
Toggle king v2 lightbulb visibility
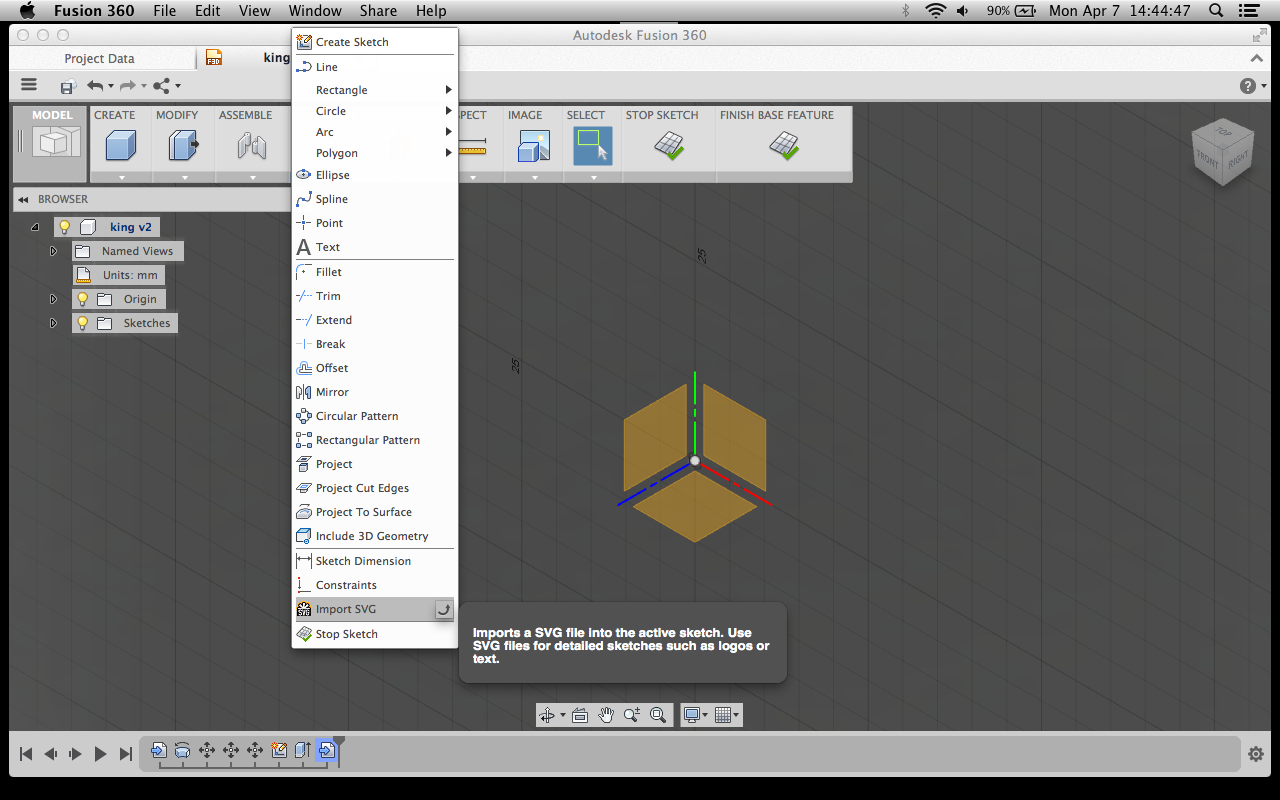(x=65, y=227)
